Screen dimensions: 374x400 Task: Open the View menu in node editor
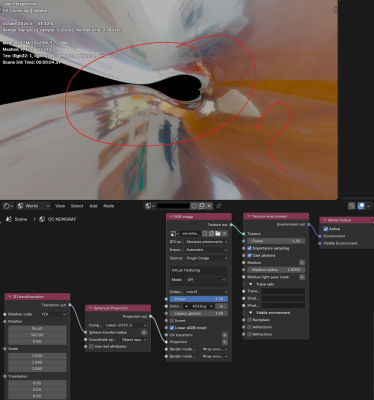60,206
